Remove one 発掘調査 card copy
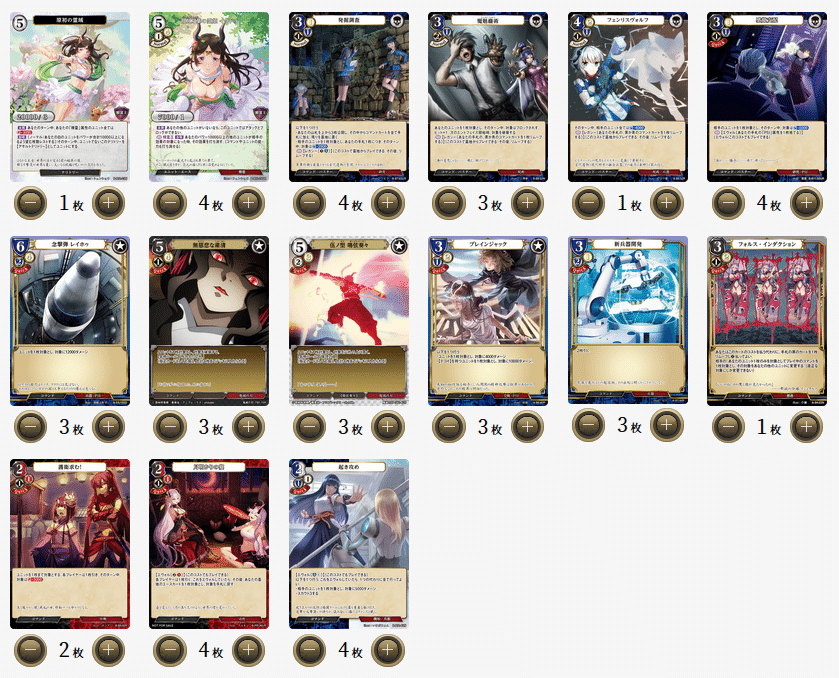839x678 pixels. click(310, 203)
